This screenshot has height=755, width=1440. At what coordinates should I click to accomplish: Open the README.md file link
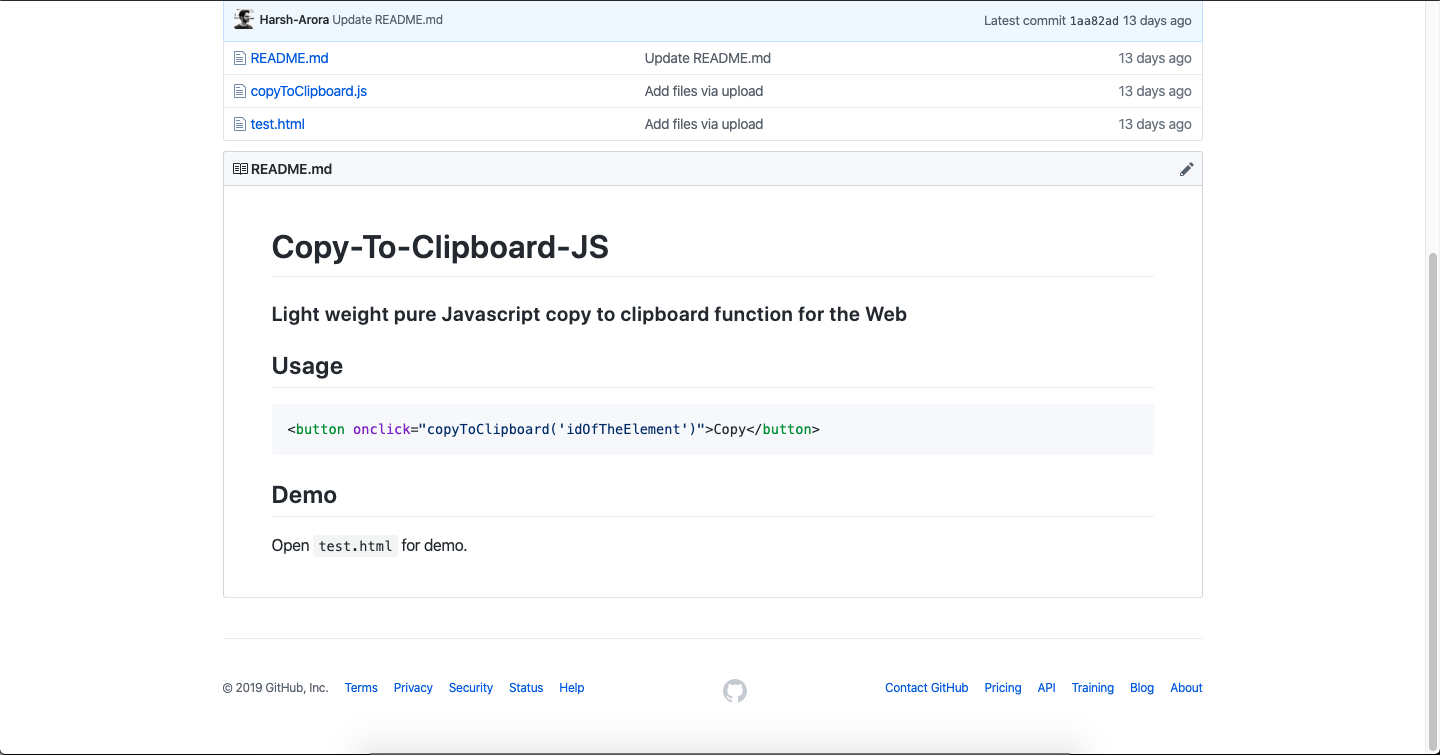(x=289, y=58)
